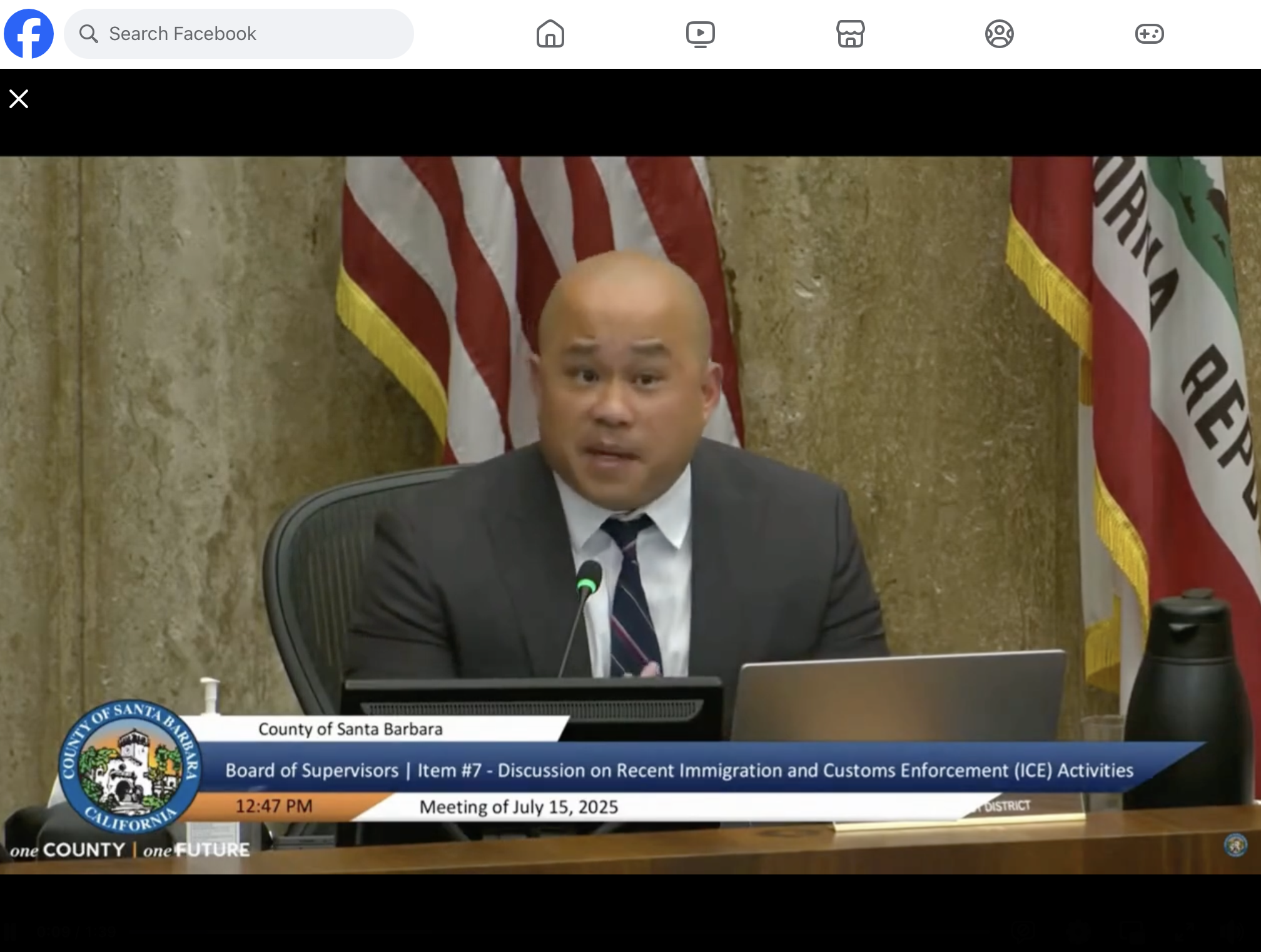Open the Facebook Video tab
The height and width of the screenshot is (952, 1261).
[x=700, y=34]
